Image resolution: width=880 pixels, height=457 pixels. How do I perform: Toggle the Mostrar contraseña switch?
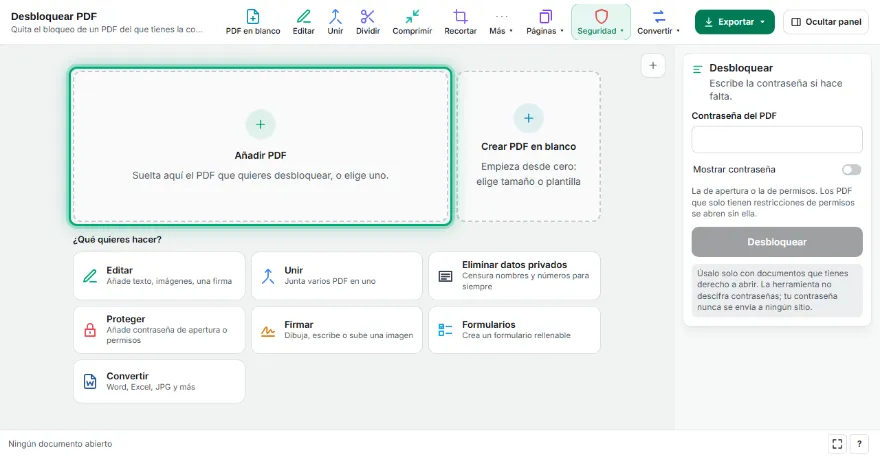851,170
